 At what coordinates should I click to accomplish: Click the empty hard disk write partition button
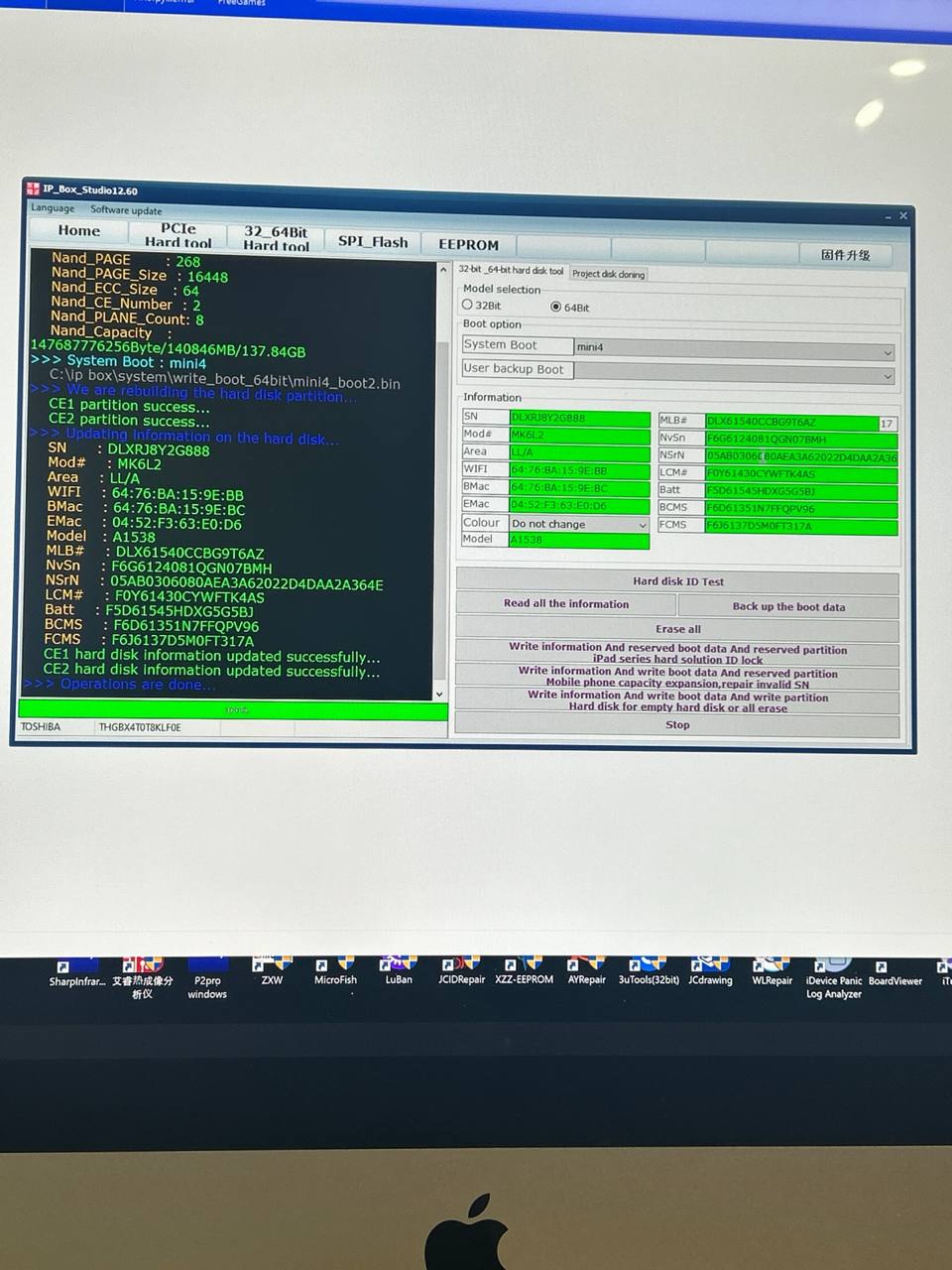tap(677, 701)
